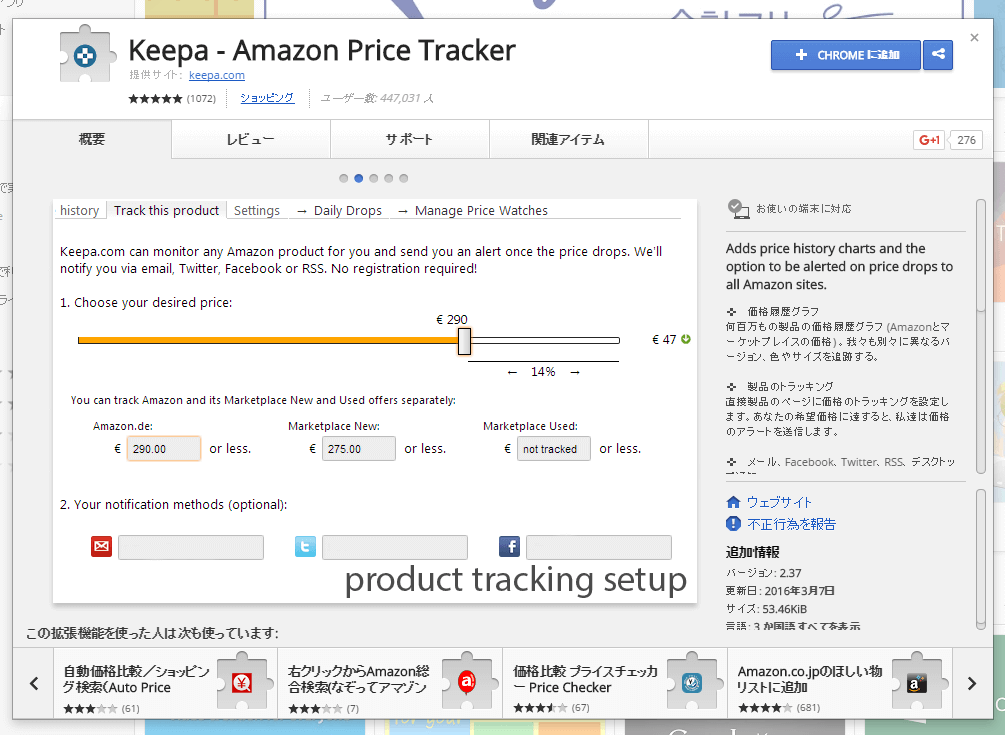The image size is (1005, 735).
Task: Click the share icon button
Action: 938,55
